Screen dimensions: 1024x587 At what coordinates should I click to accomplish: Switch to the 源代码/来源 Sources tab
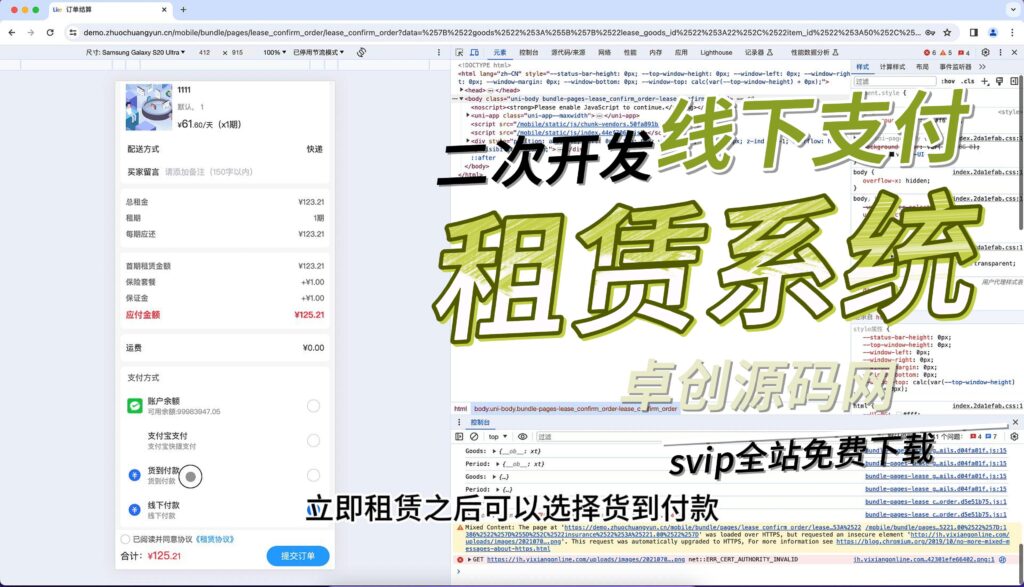point(568,52)
